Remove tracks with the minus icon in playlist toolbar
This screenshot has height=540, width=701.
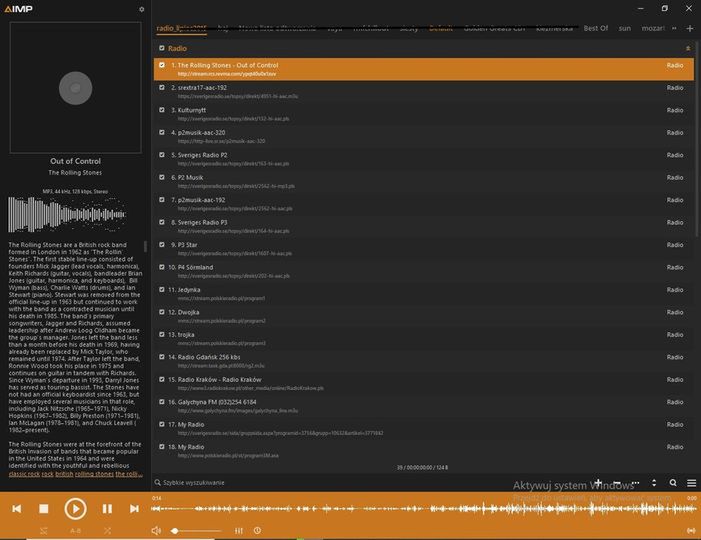pos(617,483)
